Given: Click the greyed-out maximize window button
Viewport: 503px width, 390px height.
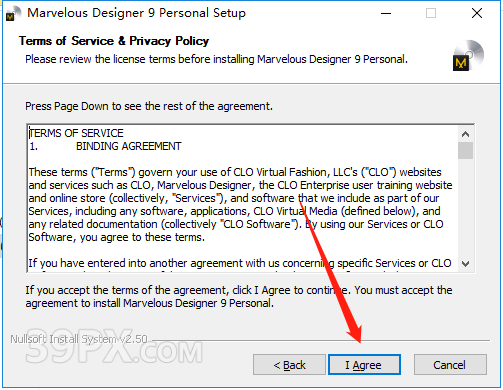Looking at the screenshot, I should pyautogui.click(x=431, y=13).
